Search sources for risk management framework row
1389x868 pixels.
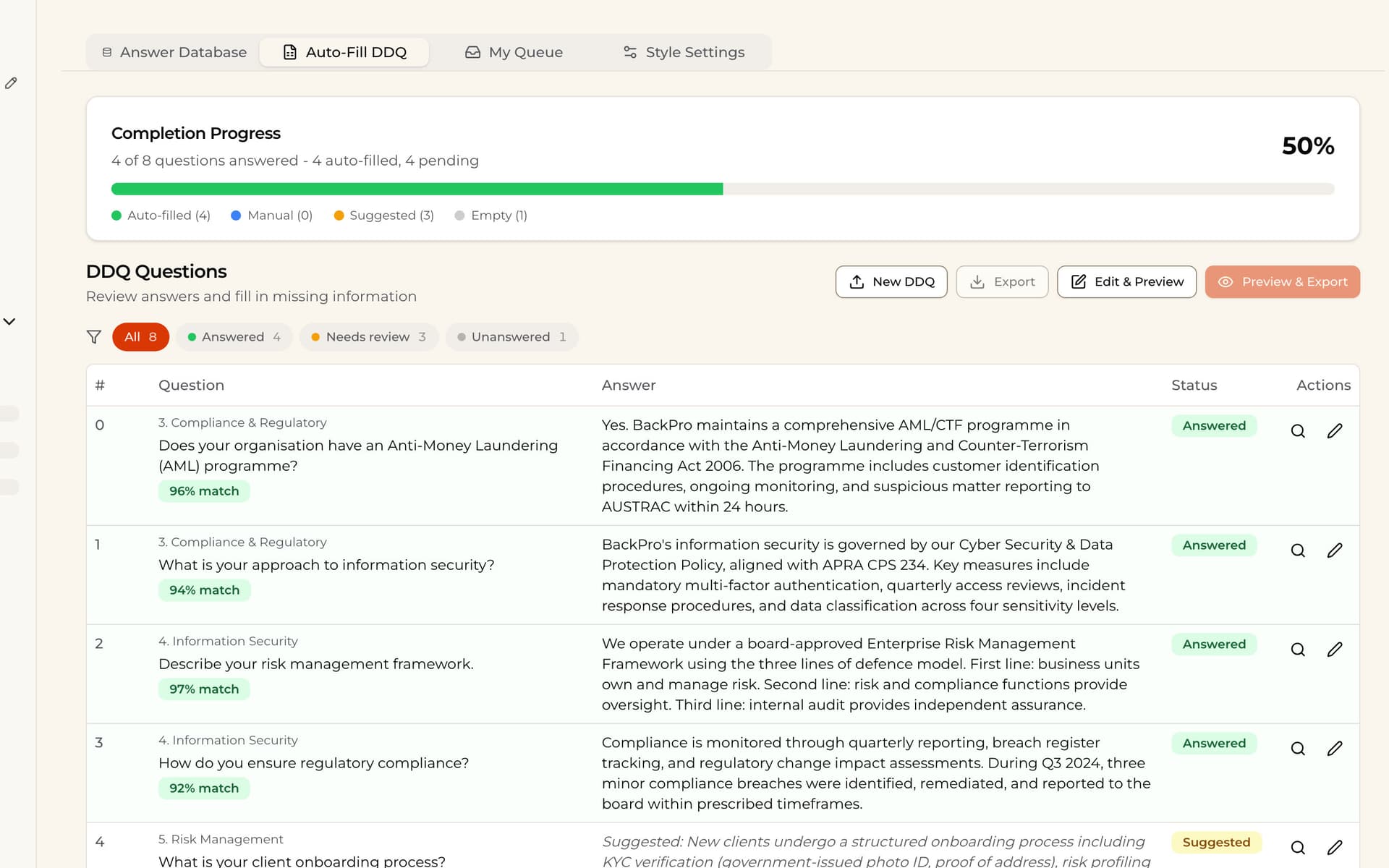[x=1298, y=650]
